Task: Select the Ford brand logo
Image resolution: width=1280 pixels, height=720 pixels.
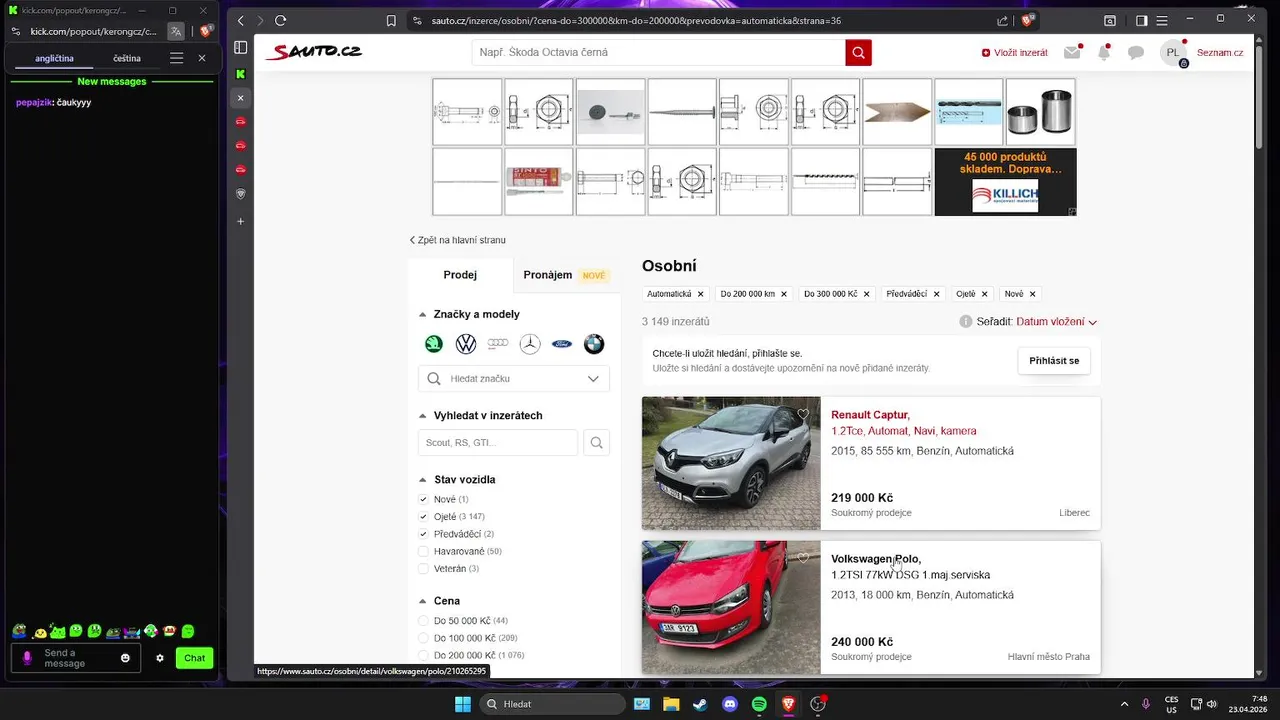Action: click(x=562, y=344)
